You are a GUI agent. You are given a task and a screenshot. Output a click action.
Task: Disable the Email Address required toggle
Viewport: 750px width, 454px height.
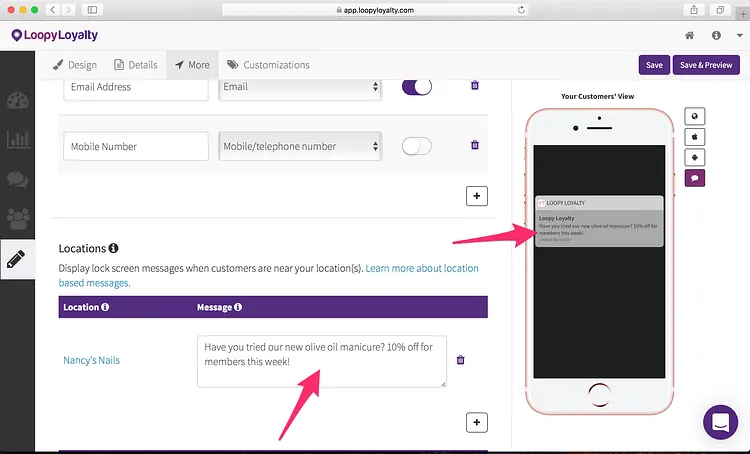(x=417, y=86)
